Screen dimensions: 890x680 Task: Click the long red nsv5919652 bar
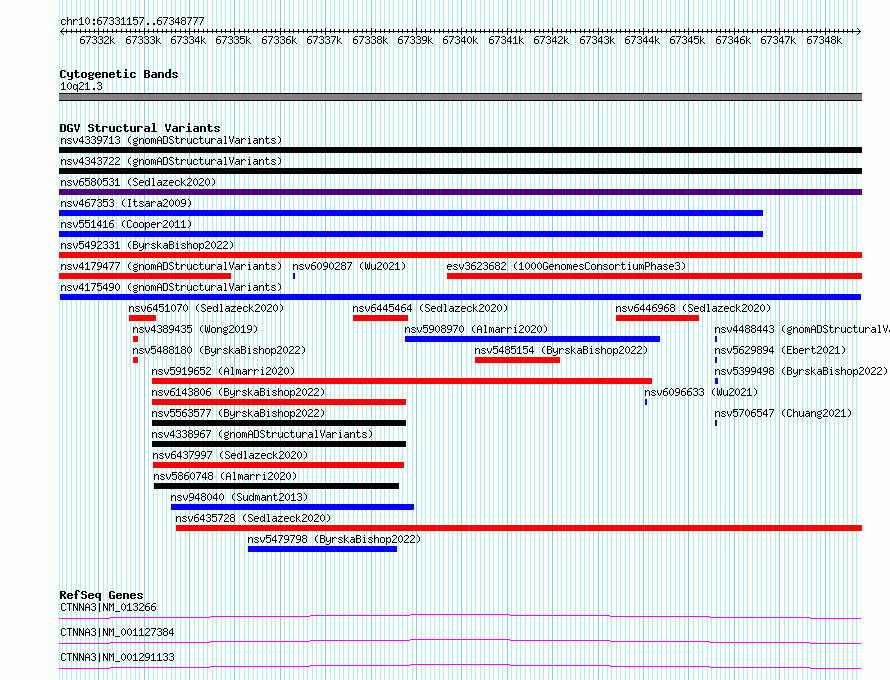tap(402, 381)
